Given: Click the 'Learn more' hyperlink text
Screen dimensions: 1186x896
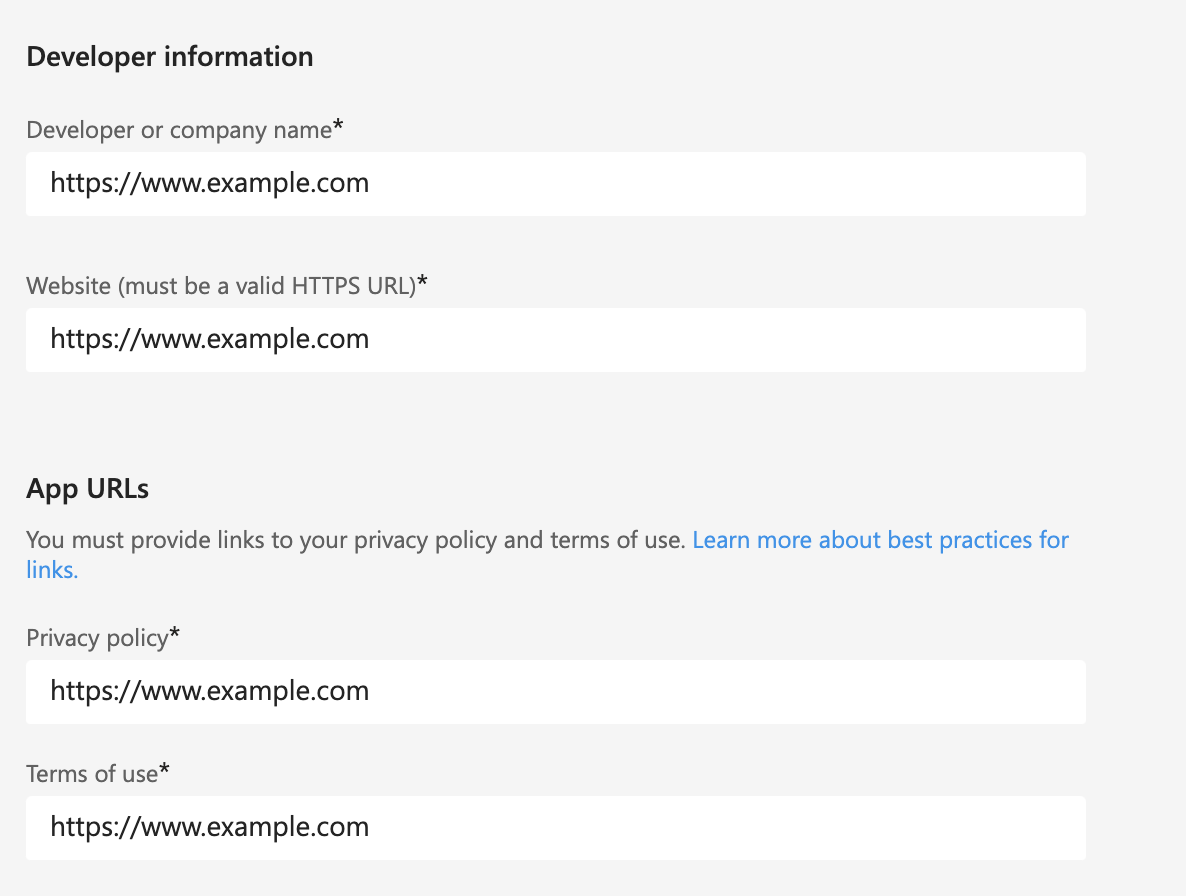Looking at the screenshot, I should [740, 539].
